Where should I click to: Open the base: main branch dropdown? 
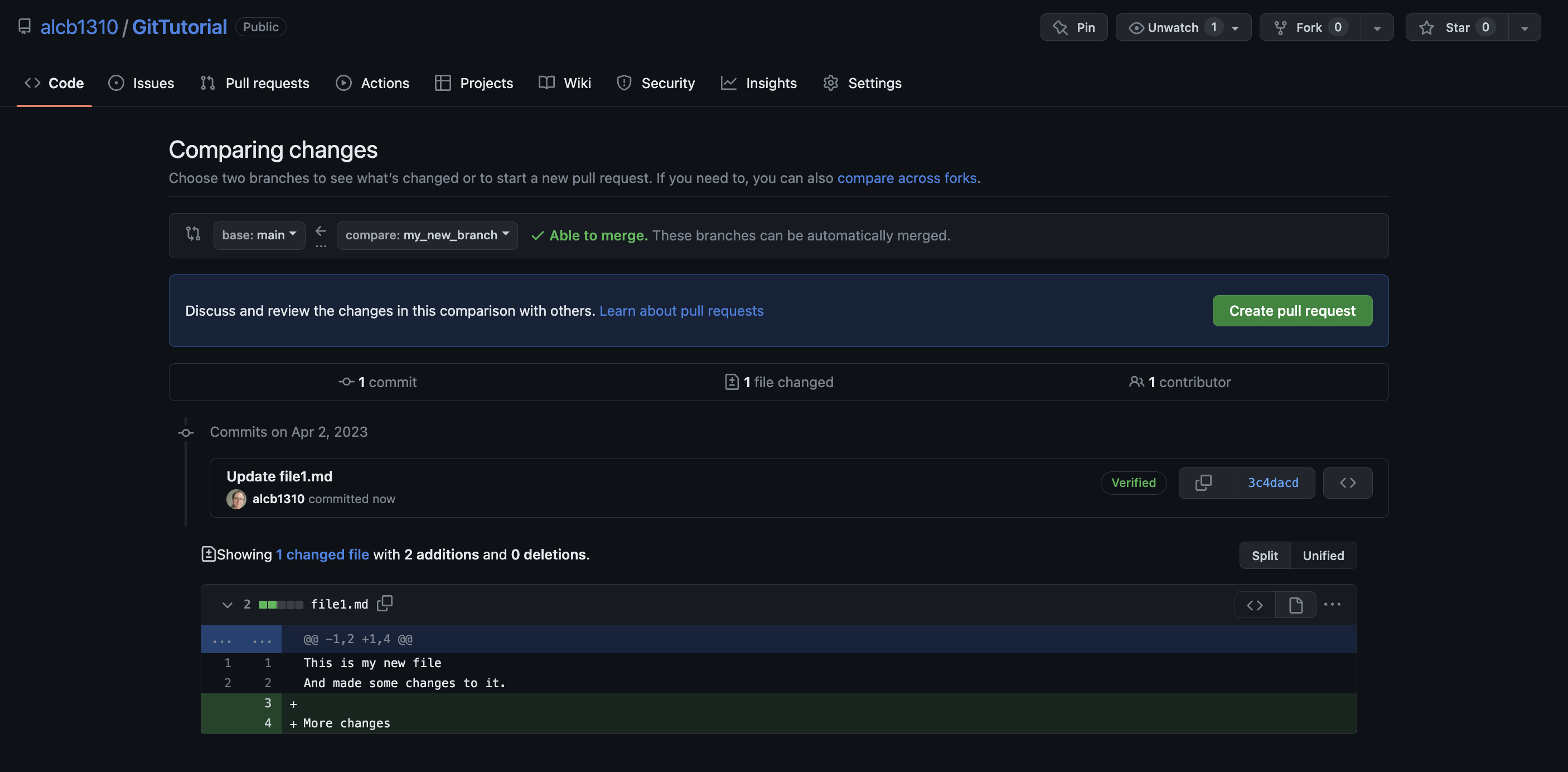coord(259,235)
